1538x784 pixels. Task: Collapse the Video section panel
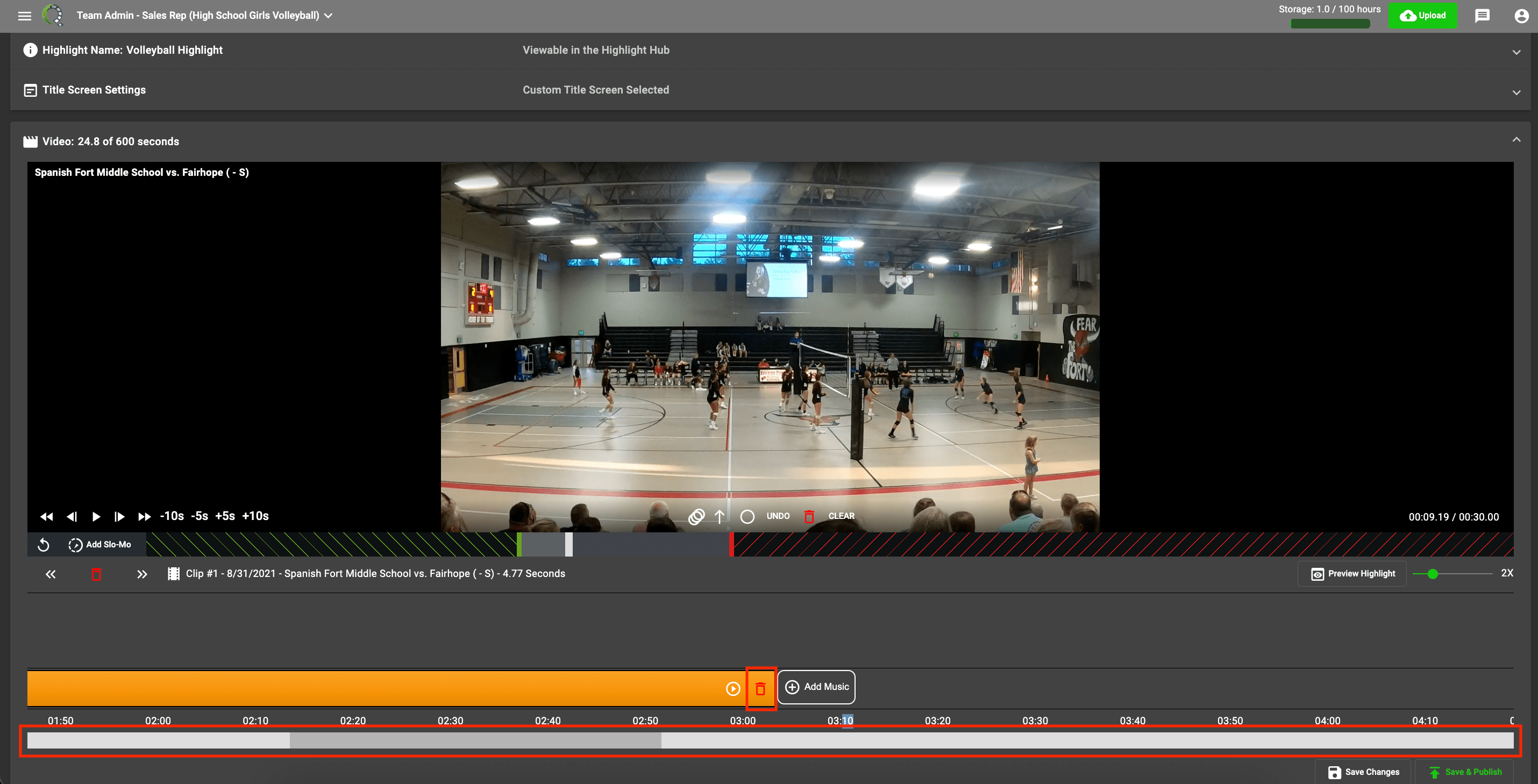coord(1516,139)
